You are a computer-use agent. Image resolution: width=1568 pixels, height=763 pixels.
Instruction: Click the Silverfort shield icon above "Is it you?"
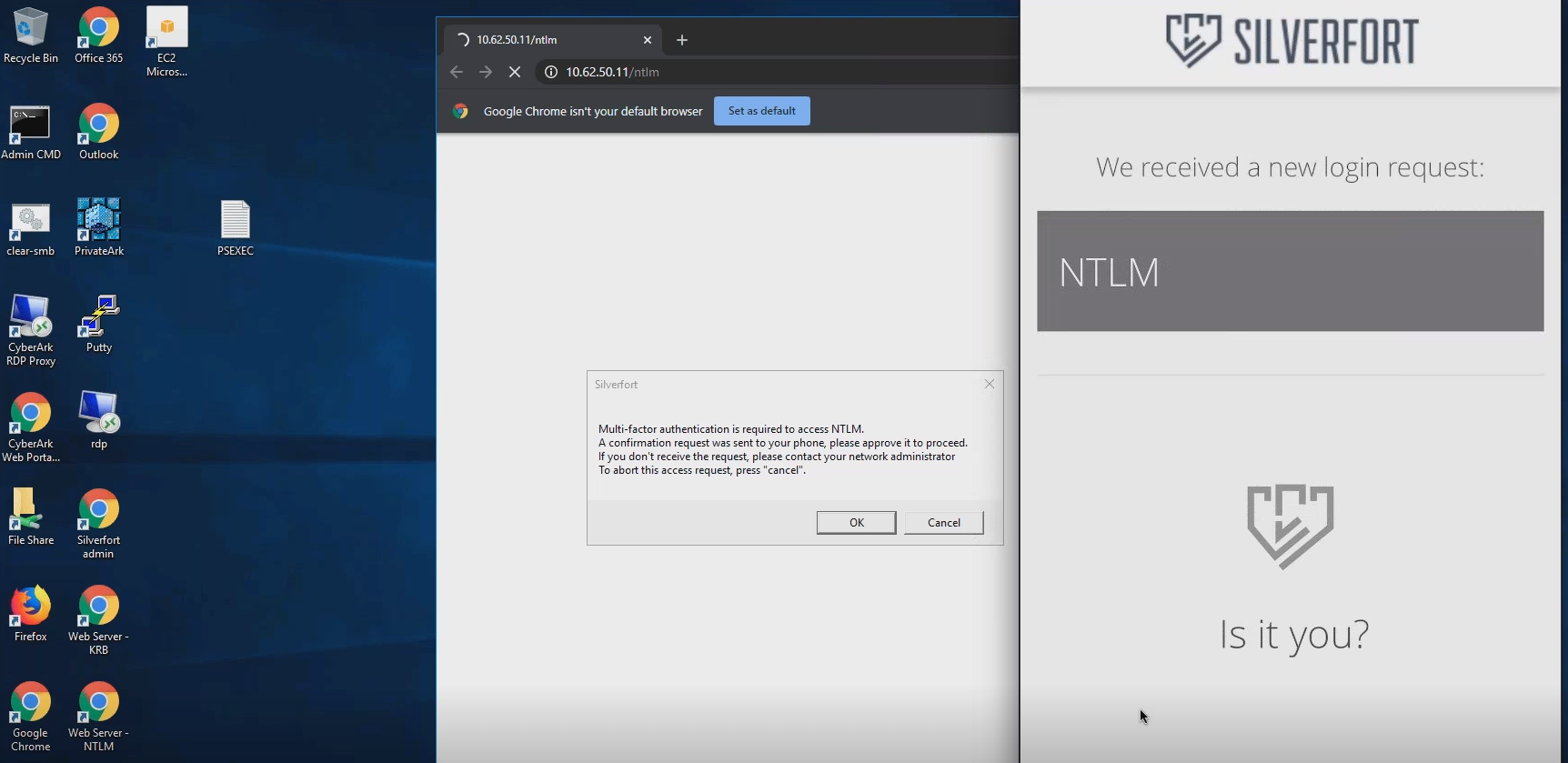click(1291, 527)
